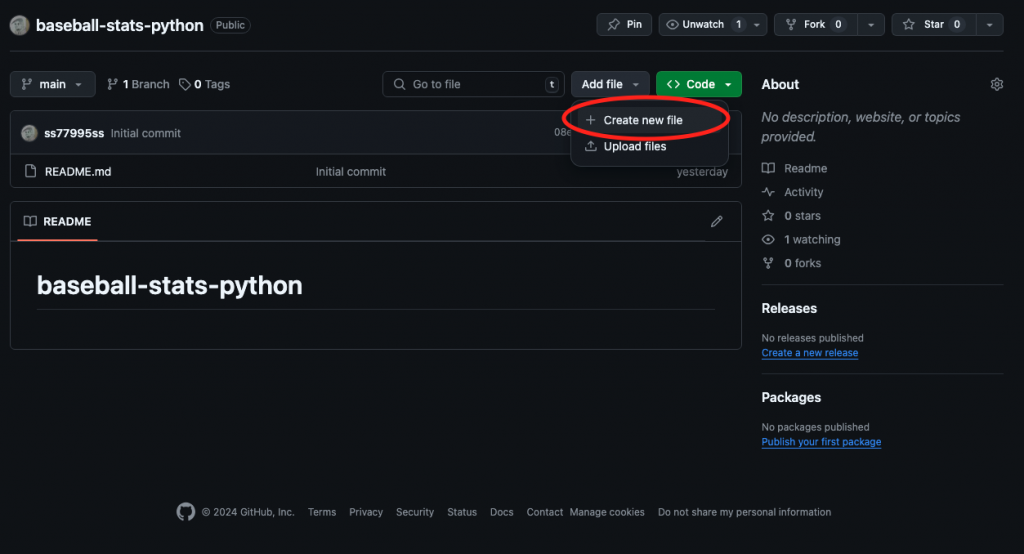Open the Status footer link
This screenshot has width=1024, height=554.
coord(462,512)
